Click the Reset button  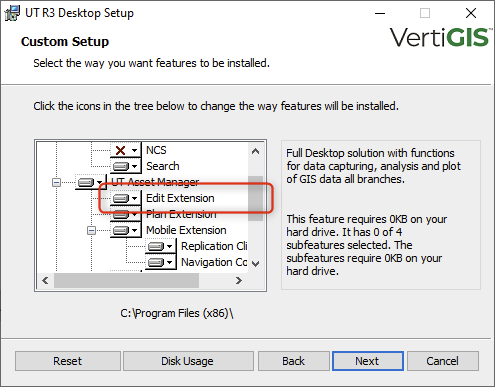(68, 361)
